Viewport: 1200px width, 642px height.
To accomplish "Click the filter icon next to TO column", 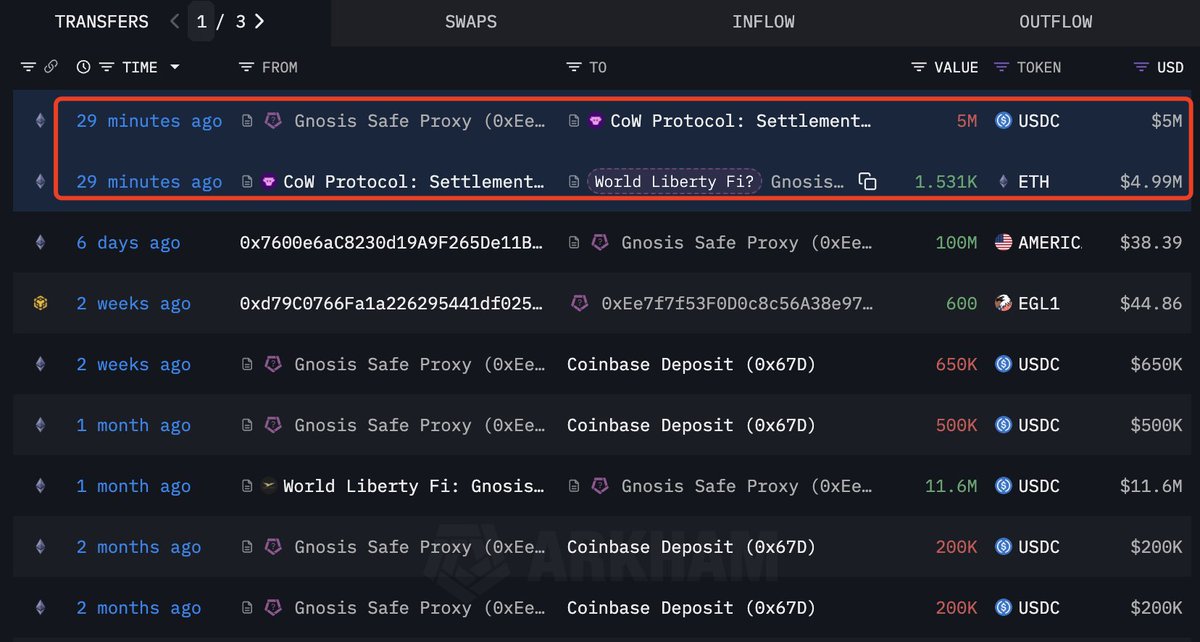I will [574, 67].
